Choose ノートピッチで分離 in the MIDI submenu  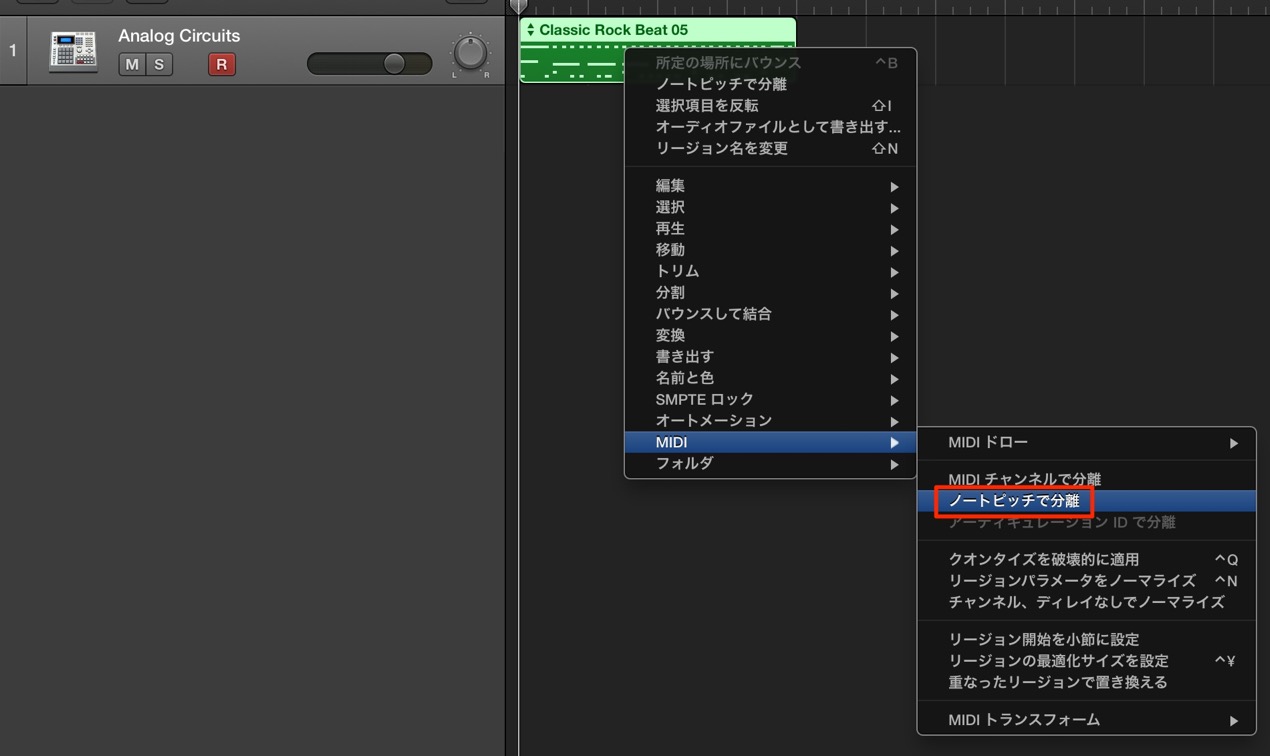1087,501
